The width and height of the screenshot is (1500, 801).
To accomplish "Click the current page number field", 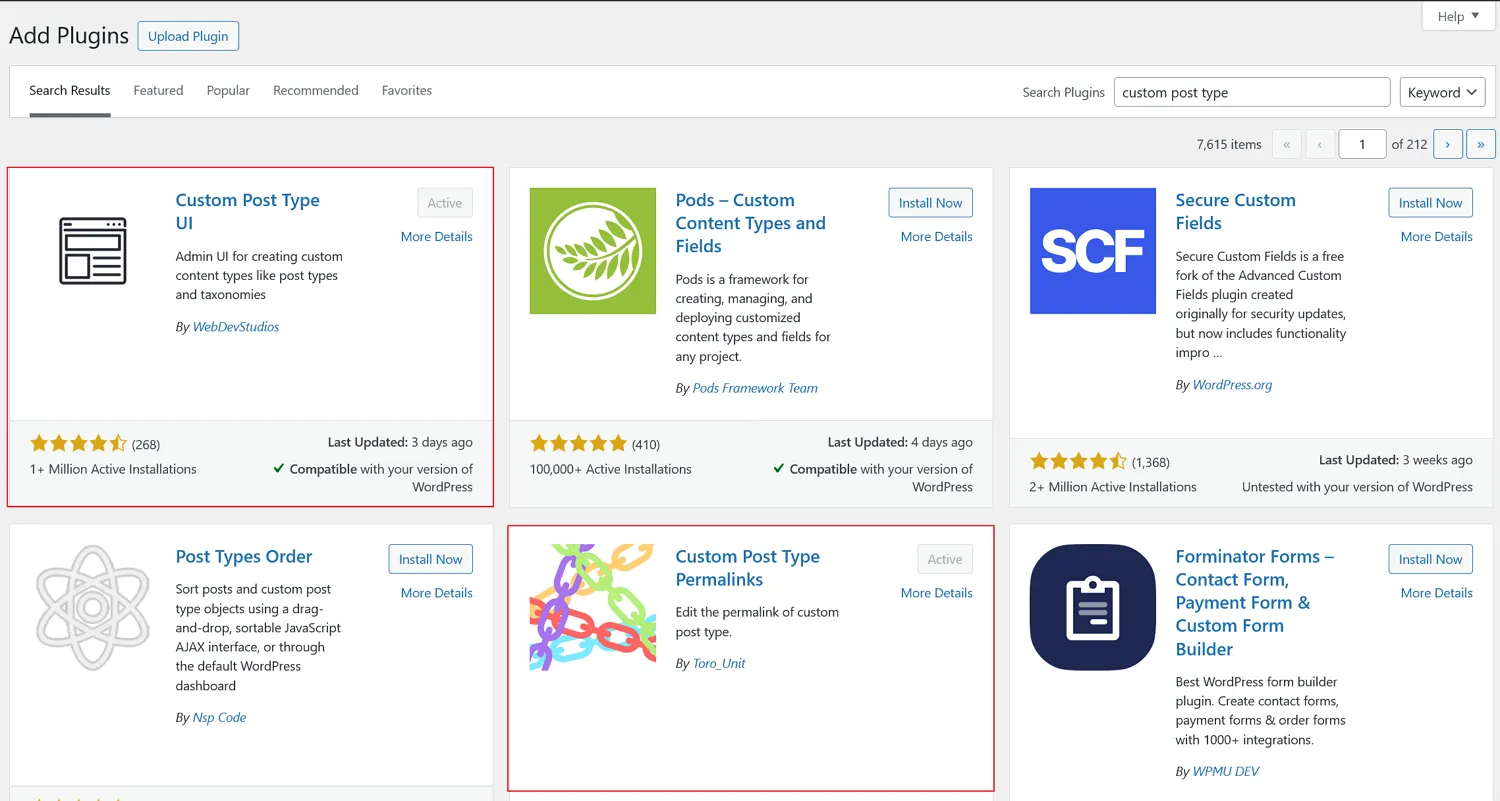I will coord(1362,144).
